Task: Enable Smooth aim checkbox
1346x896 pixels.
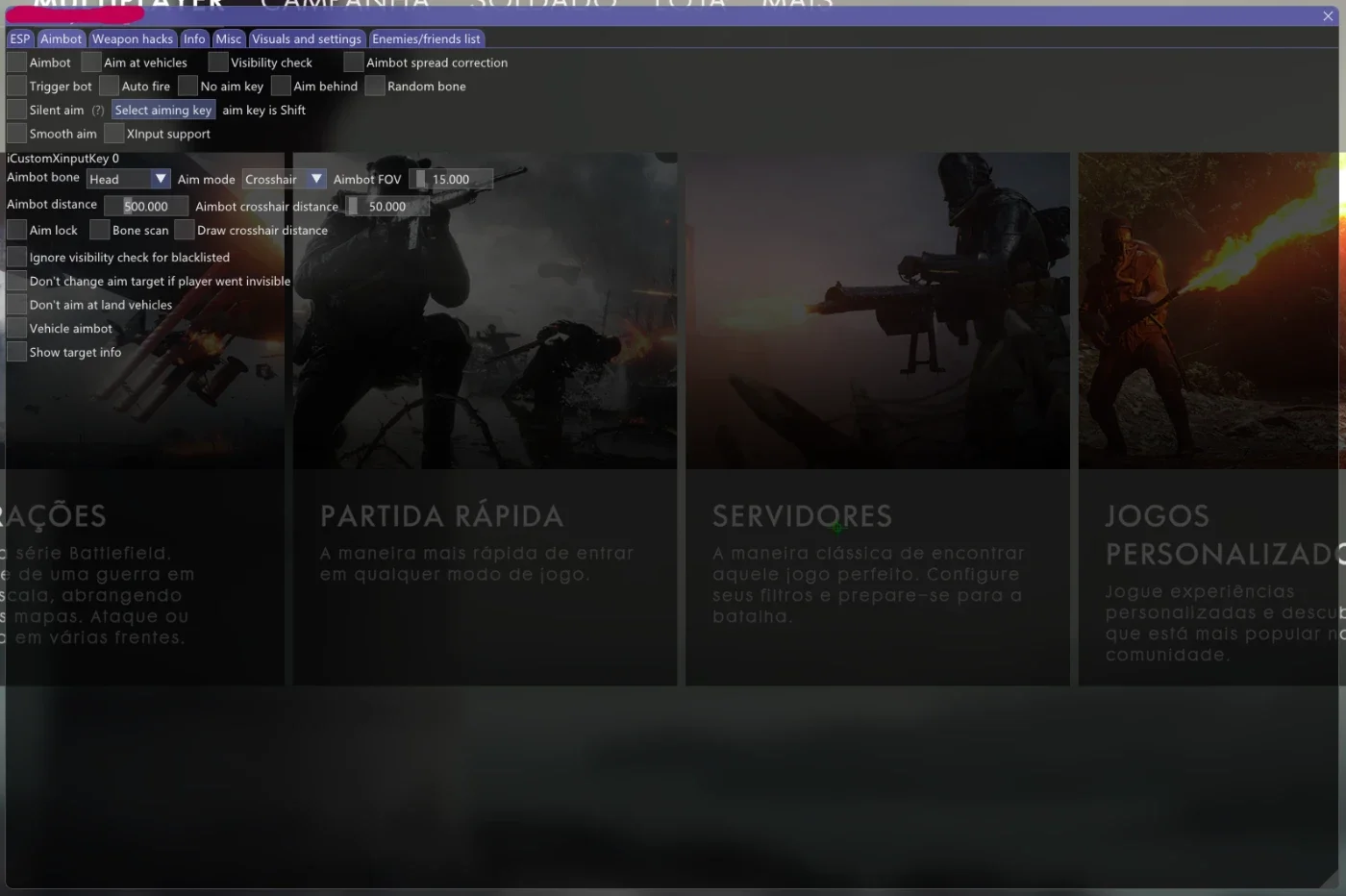Action: (16, 134)
